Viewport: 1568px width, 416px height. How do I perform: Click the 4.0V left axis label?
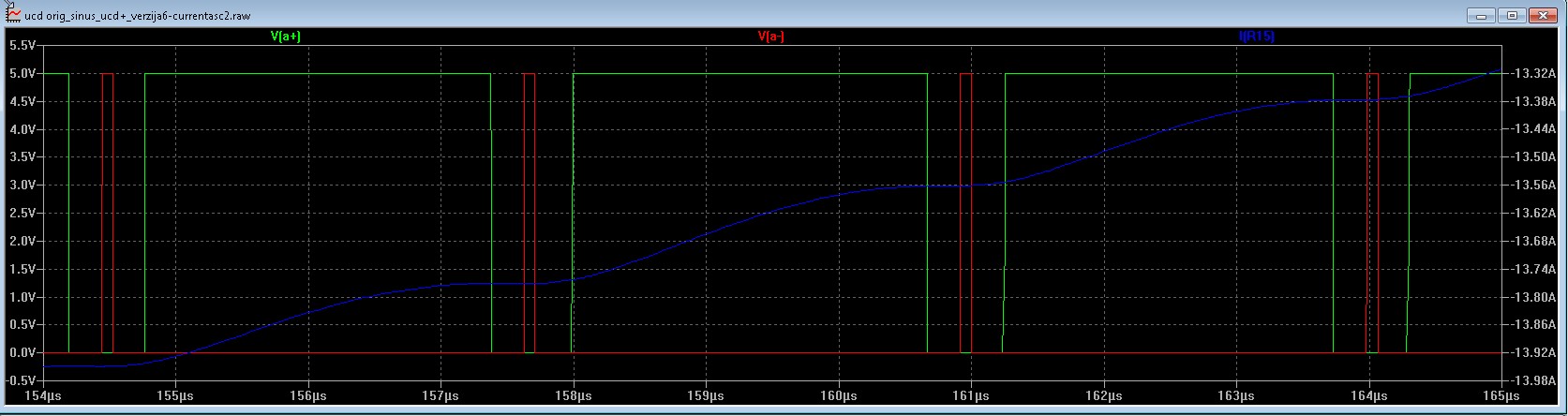(x=22, y=129)
